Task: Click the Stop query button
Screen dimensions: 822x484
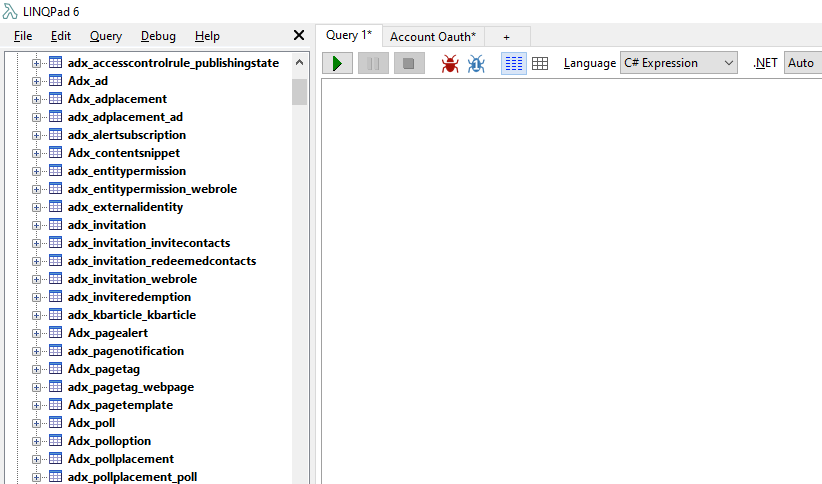Action: [x=409, y=63]
